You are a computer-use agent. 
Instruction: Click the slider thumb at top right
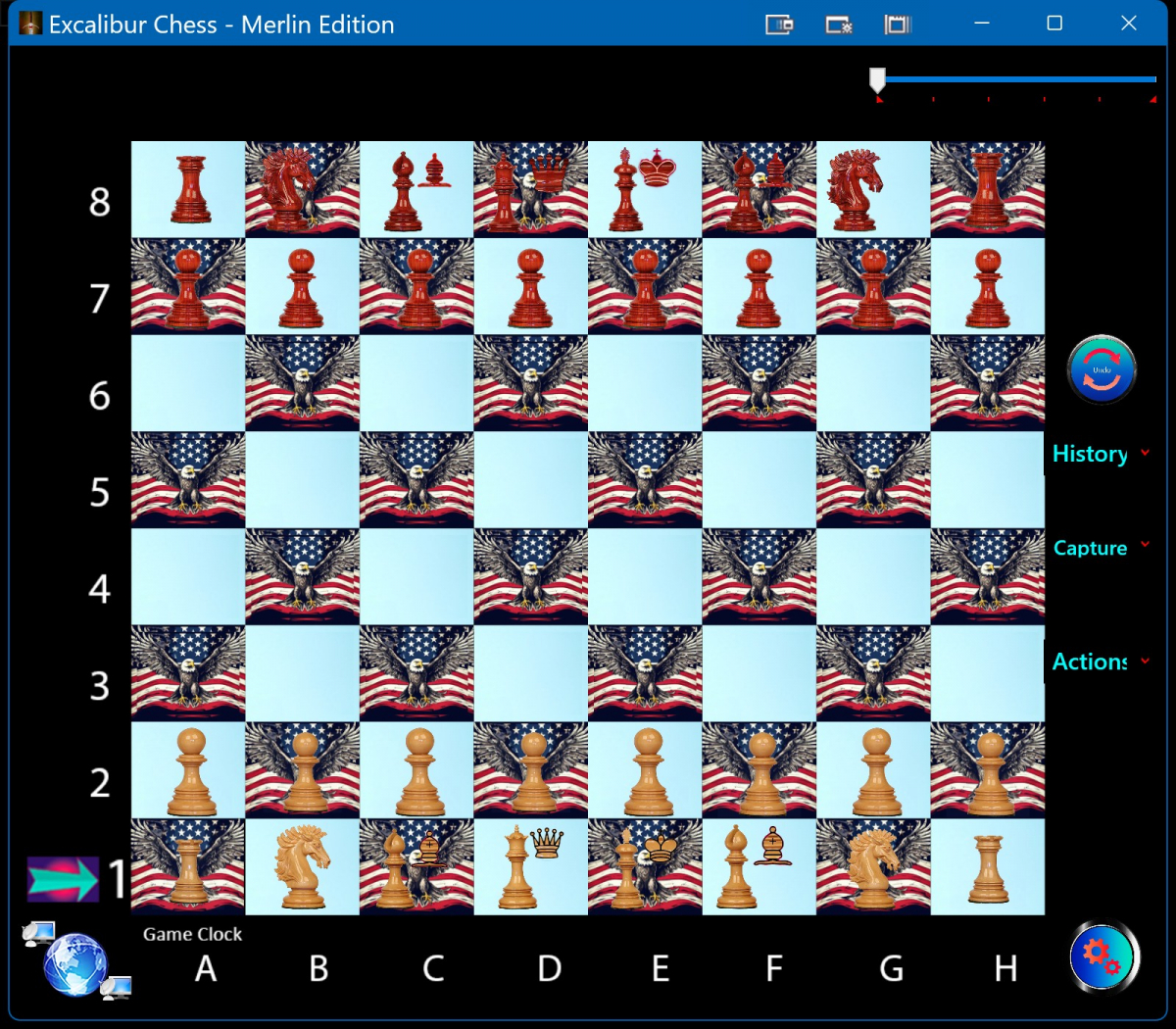click(877, 79)
